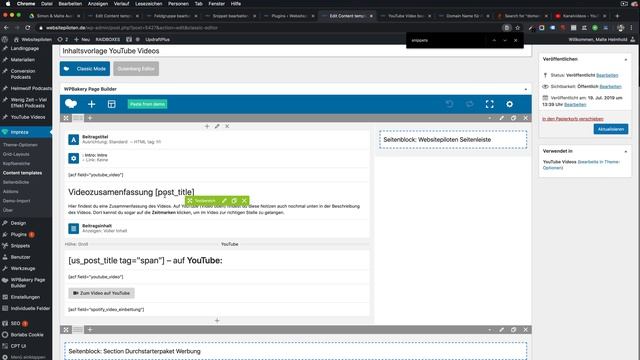Open the Lesezeichen menu in menu bar
This screenshot has width=640, height=360.
coord(149,4)
